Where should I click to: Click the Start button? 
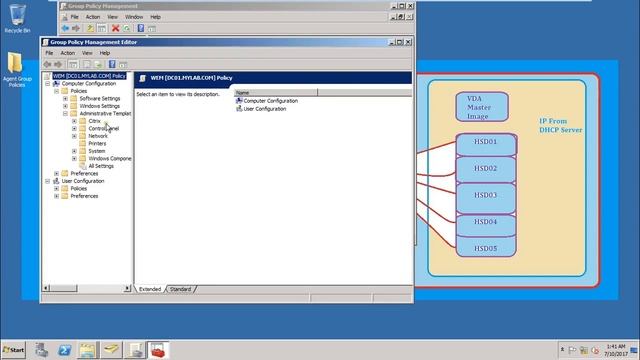pos(13,350)
